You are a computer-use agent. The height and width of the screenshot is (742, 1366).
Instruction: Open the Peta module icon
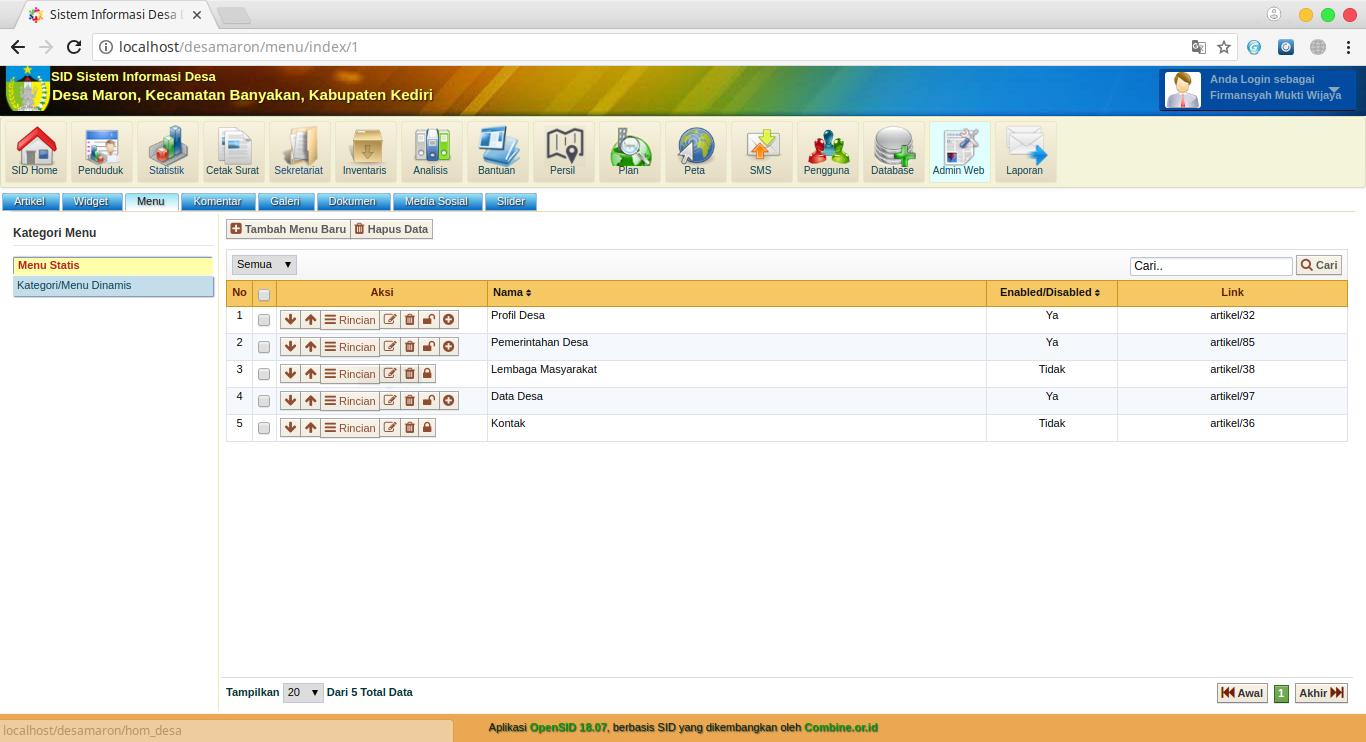coord(695,150)
